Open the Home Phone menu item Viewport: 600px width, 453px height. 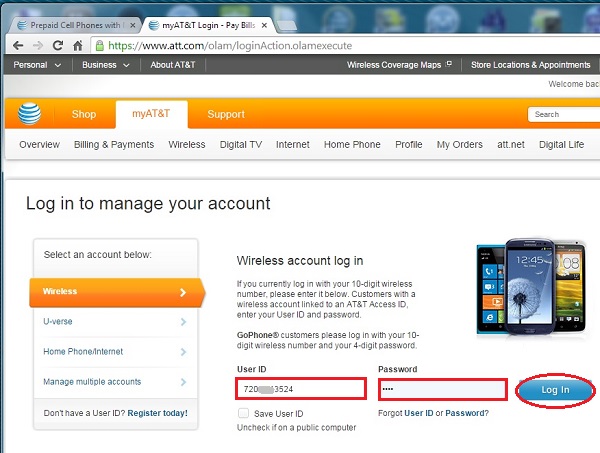352,144
